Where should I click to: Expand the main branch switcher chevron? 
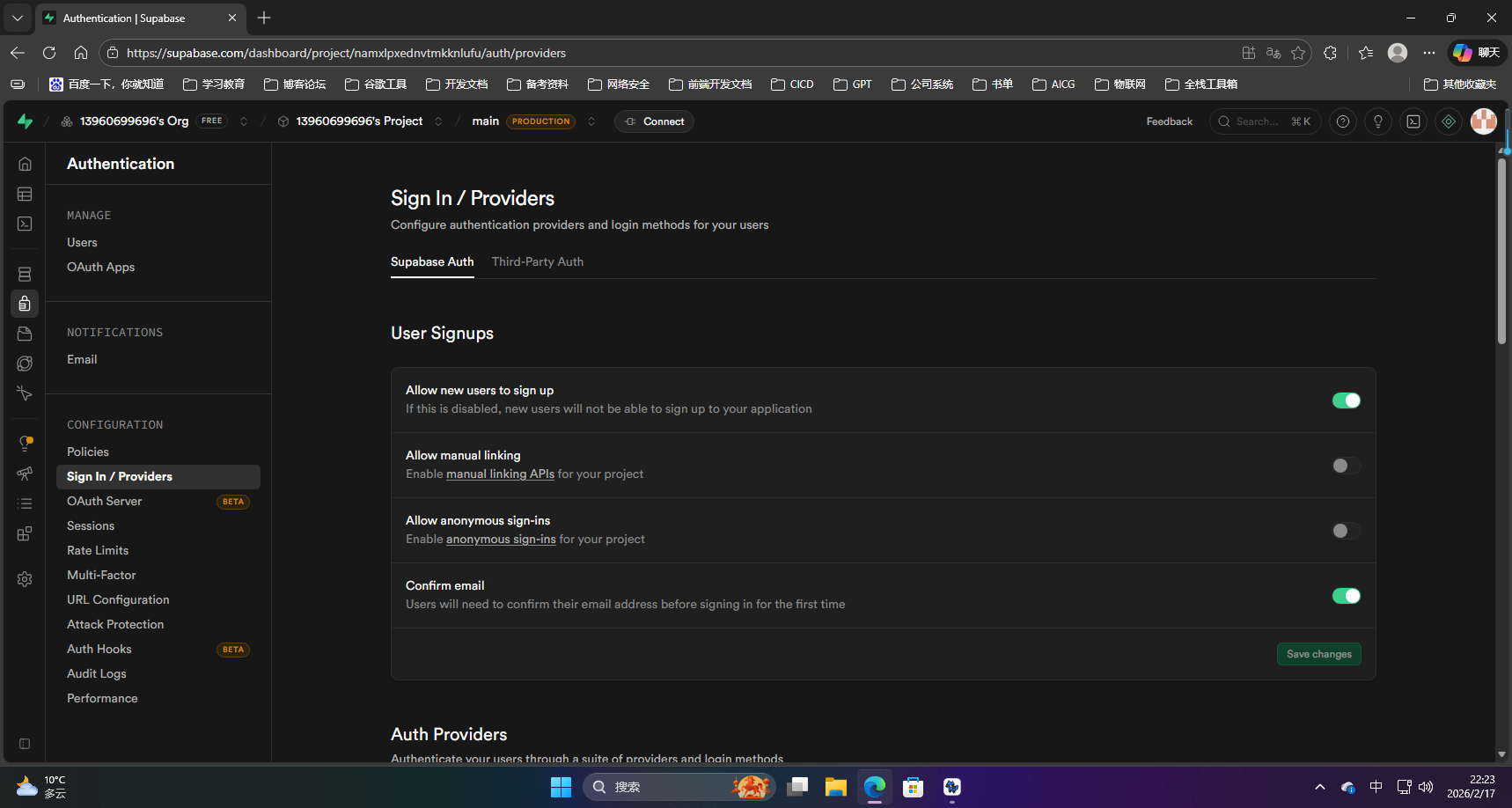[x=591, y=121]
